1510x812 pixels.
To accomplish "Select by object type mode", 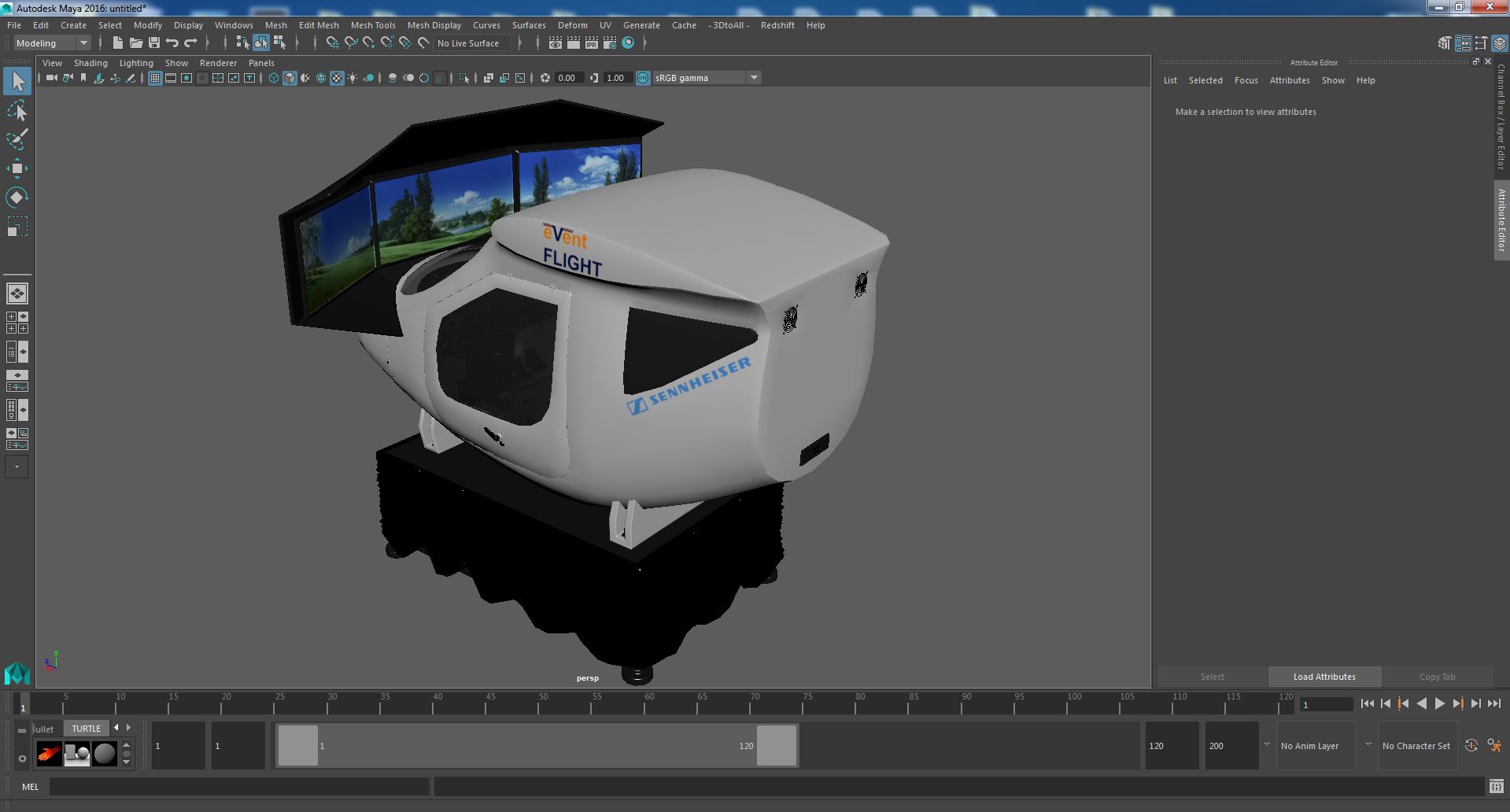I will 260,43.
